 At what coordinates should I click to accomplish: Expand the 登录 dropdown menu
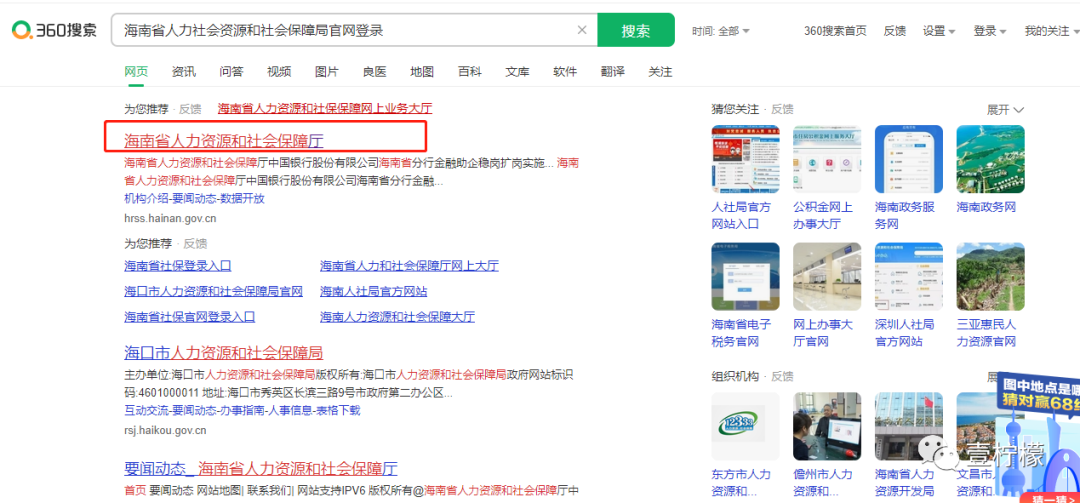[990, 31]
